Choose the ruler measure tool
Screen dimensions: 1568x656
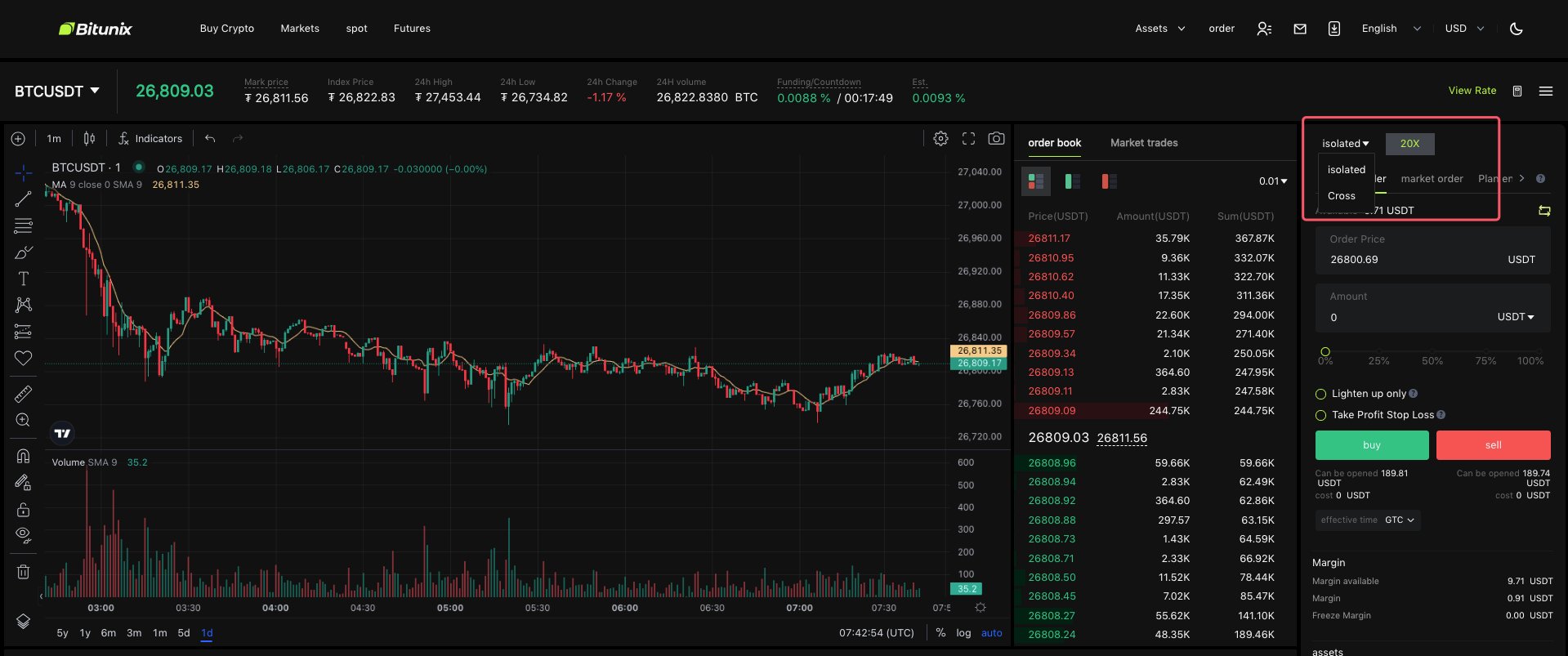coord(23,394)
